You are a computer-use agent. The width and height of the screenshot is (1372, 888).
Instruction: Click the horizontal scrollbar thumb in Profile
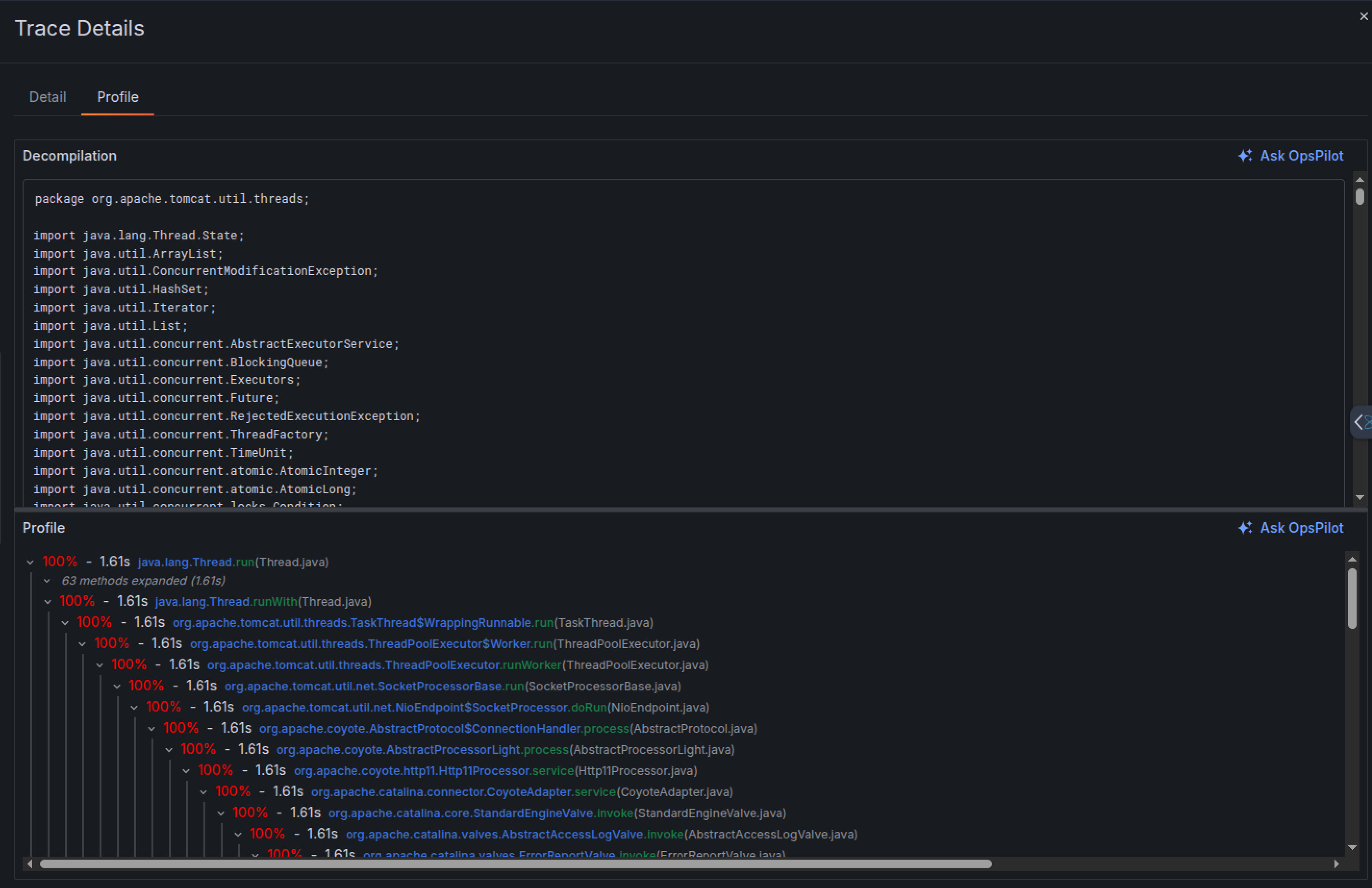516,864
